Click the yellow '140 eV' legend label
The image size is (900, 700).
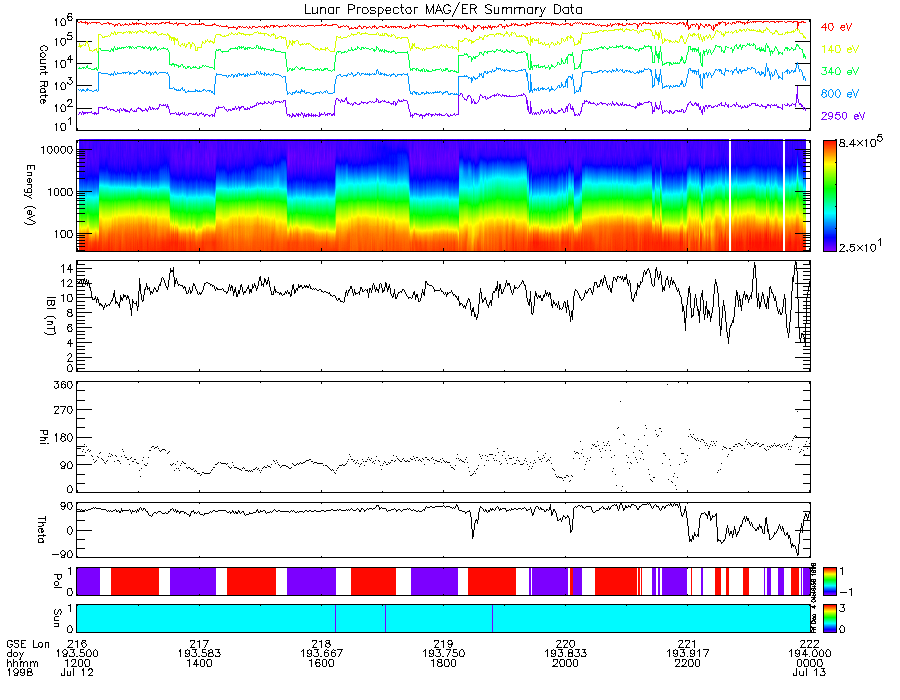click(840, 49)
